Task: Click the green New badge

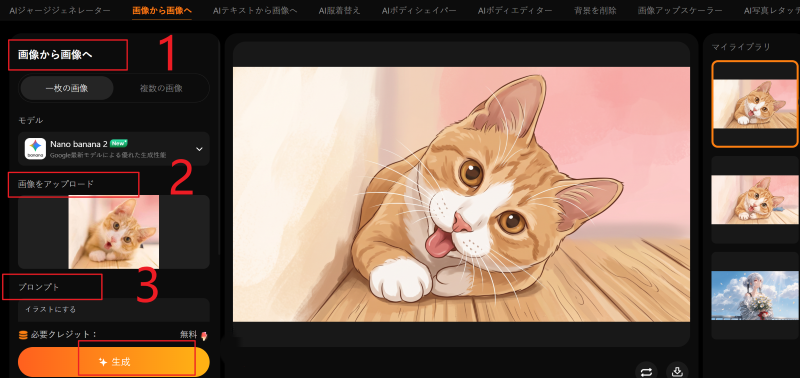Action: [118, 143]
